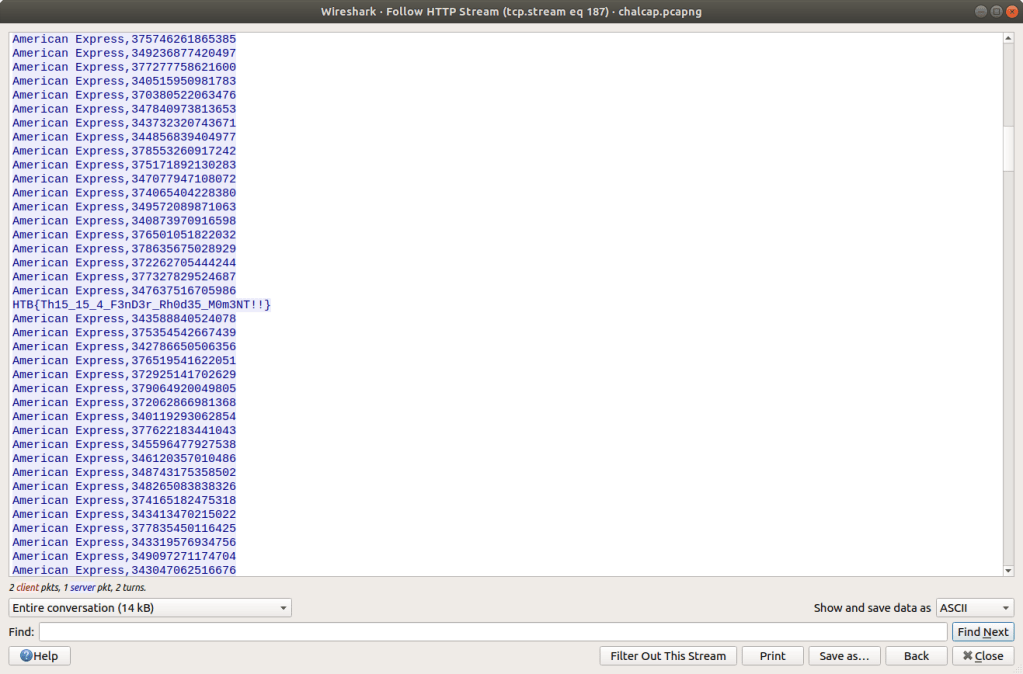Click the scrollbar down arrow
Screen dimensions: 1023x674
(1008, 570)
